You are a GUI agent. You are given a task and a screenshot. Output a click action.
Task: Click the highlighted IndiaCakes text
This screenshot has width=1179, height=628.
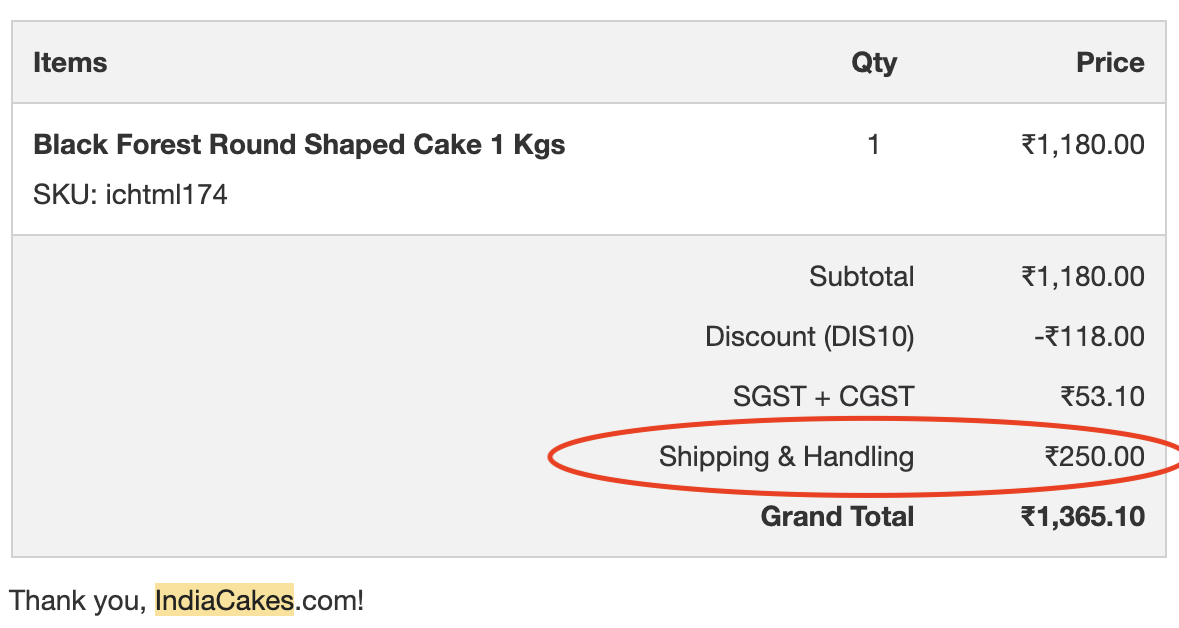(x=224, y=600)
